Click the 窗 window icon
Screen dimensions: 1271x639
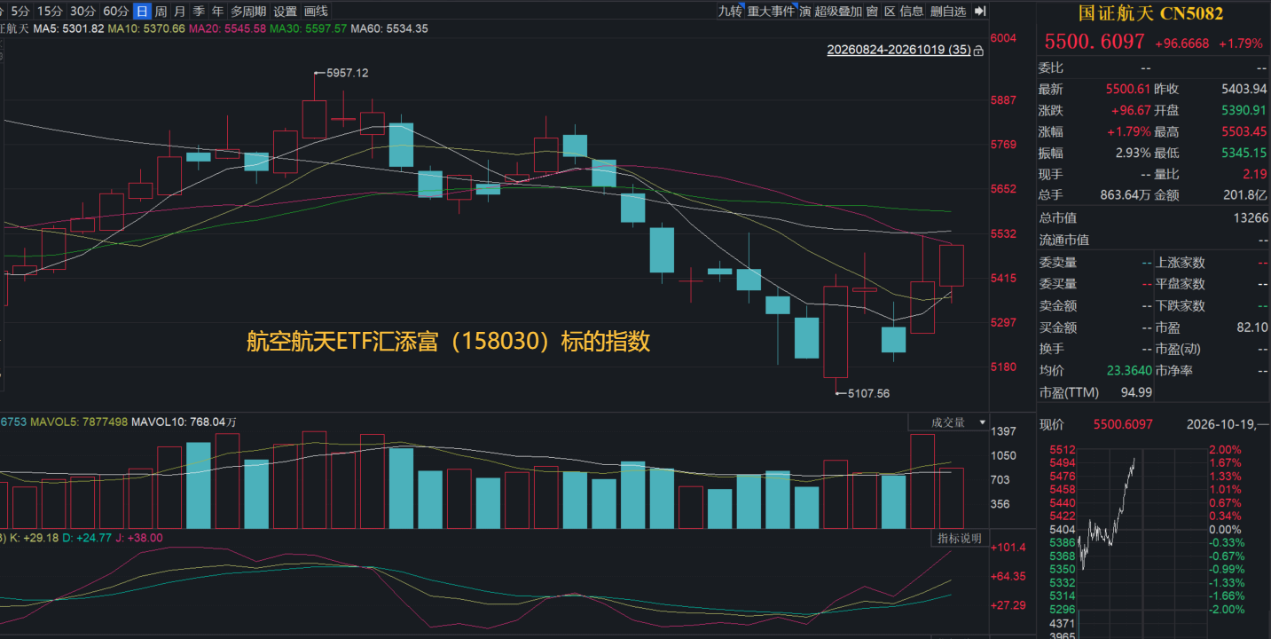click(x=872, y=11)
